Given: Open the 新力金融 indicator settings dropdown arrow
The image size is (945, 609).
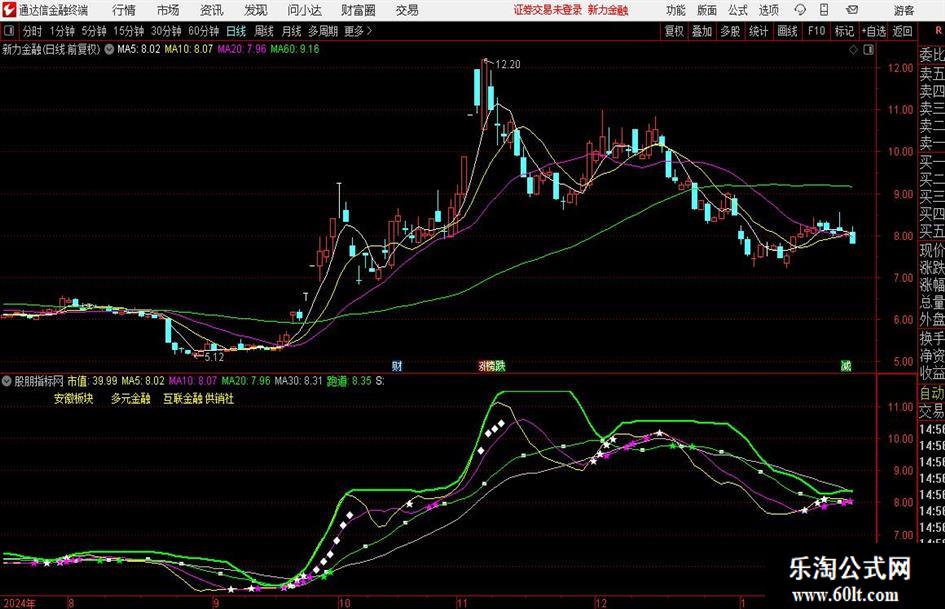Looking at the screenshot, I should (109, 49).
